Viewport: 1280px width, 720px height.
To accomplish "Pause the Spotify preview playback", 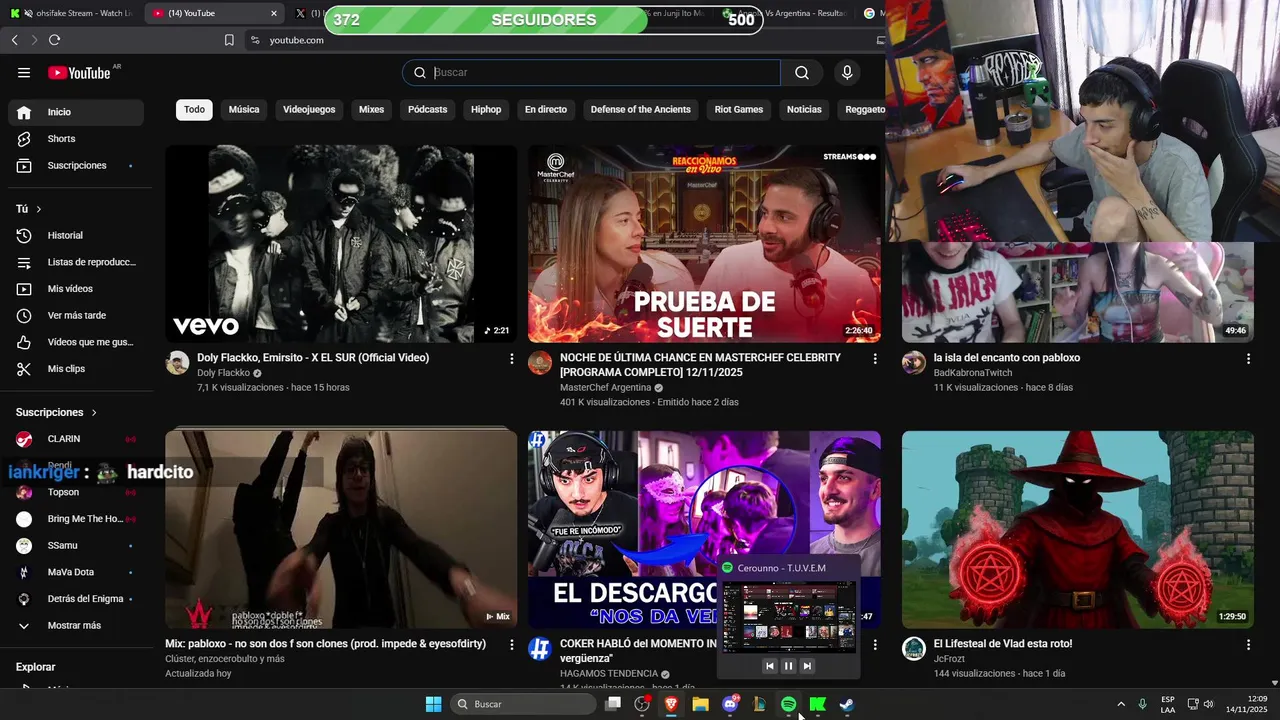I will [x=788, y=666].
